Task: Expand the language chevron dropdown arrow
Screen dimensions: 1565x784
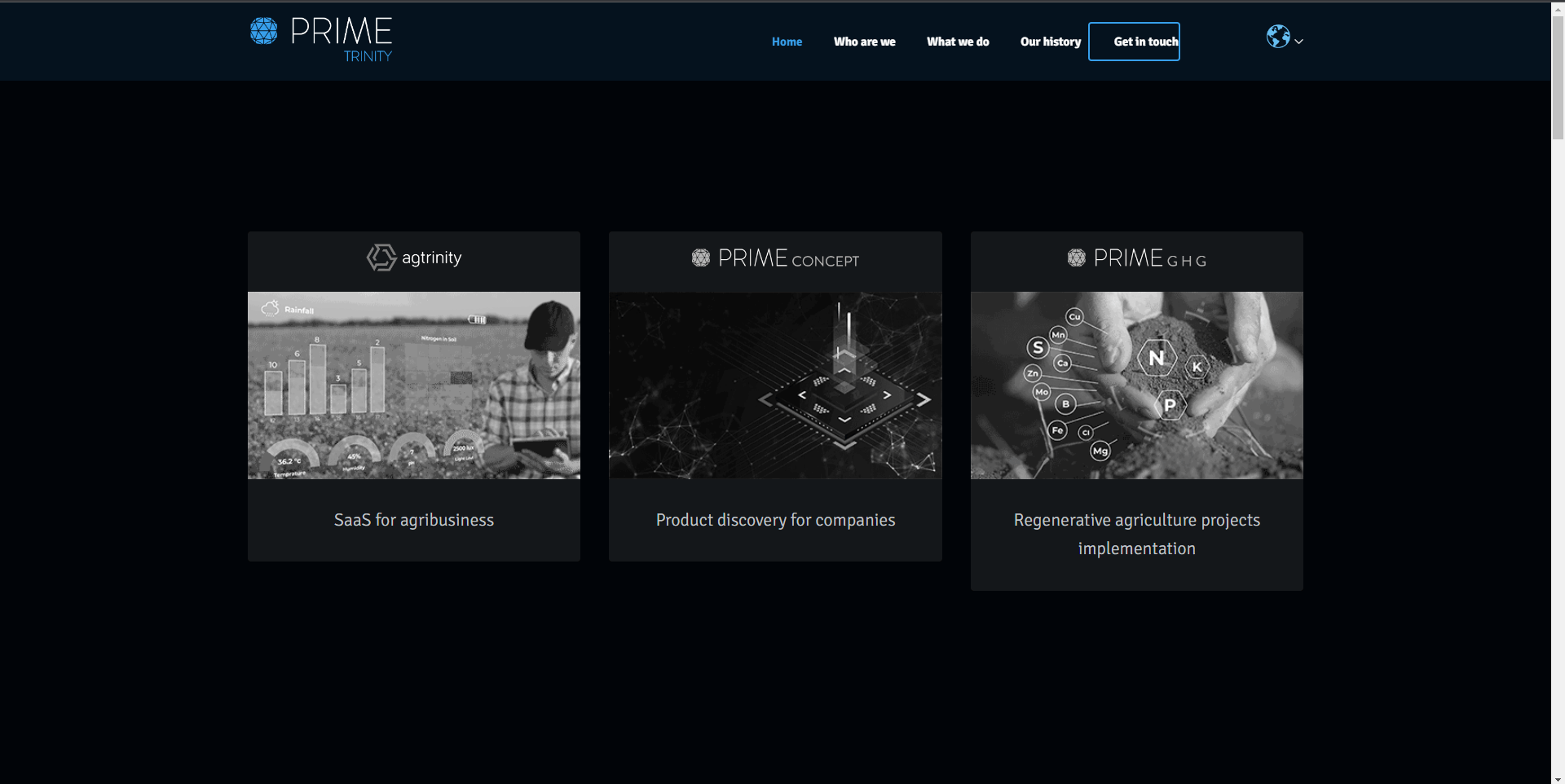Action: coord(1299,42)
